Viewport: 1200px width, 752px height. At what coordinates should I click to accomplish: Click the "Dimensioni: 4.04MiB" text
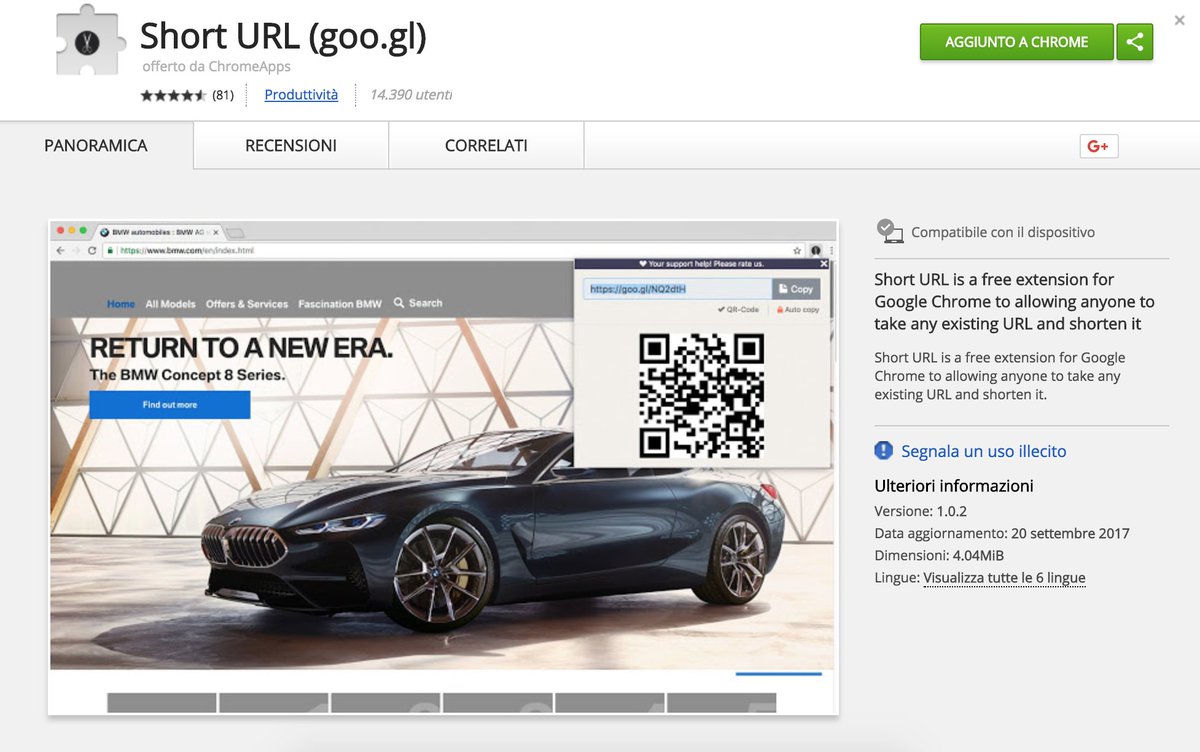click(x=939, y=555)
